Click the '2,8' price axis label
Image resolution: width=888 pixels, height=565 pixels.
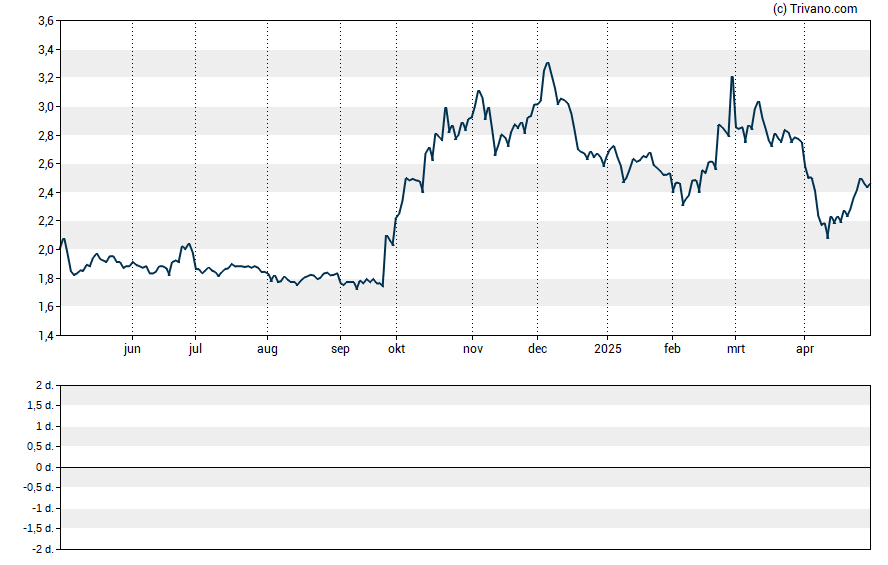click(46, 135)
